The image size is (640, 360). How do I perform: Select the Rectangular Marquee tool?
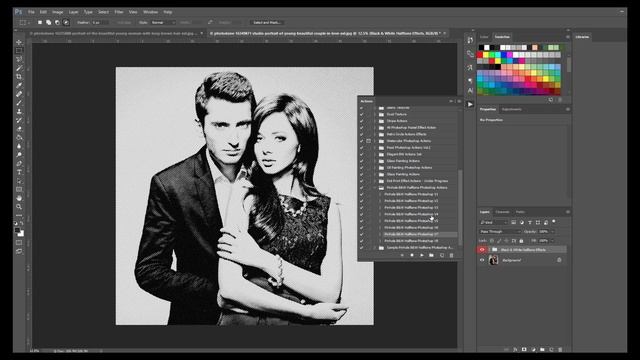[x=19, y=51]
